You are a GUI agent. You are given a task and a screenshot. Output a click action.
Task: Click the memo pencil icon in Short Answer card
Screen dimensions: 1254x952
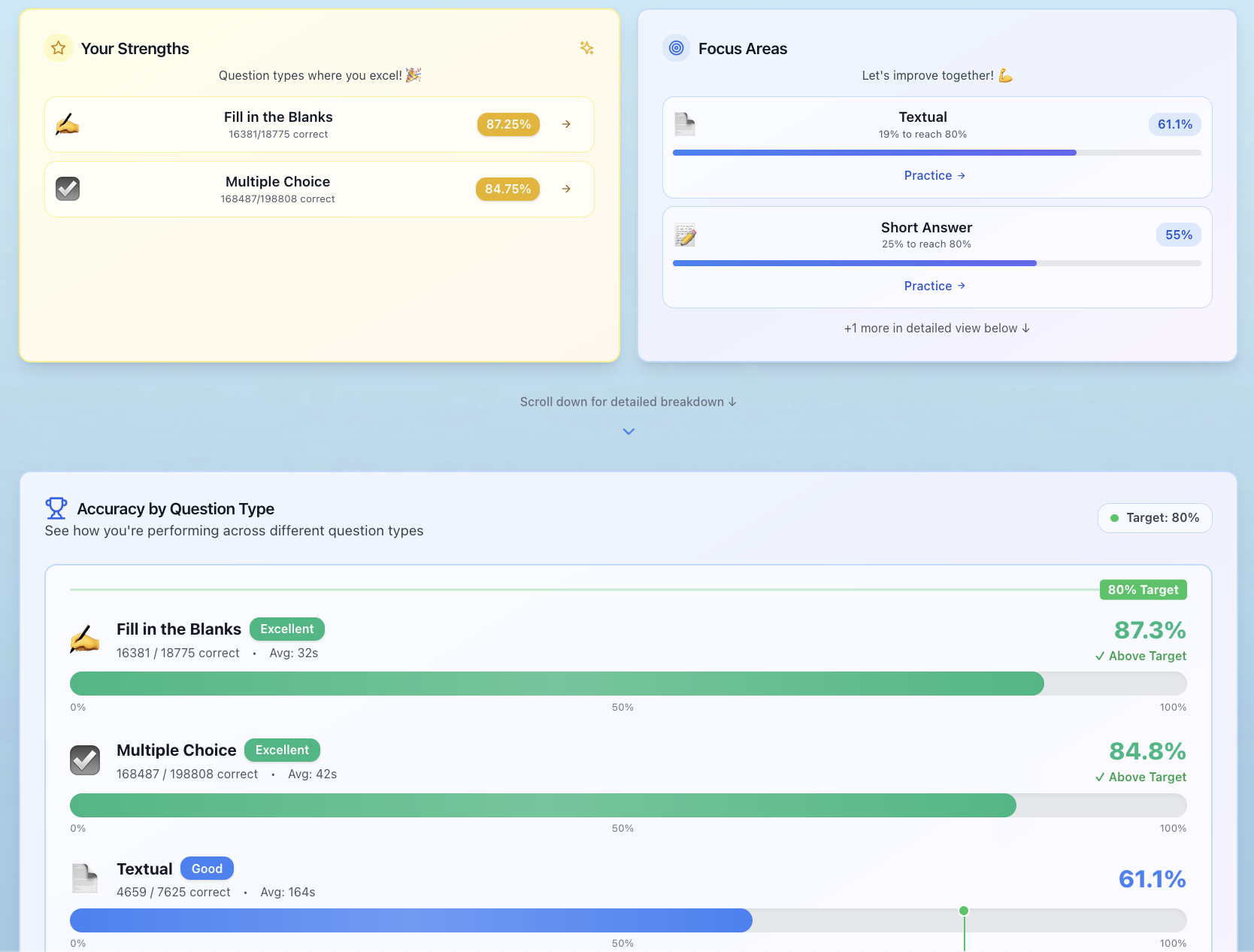tap(685, 235)
